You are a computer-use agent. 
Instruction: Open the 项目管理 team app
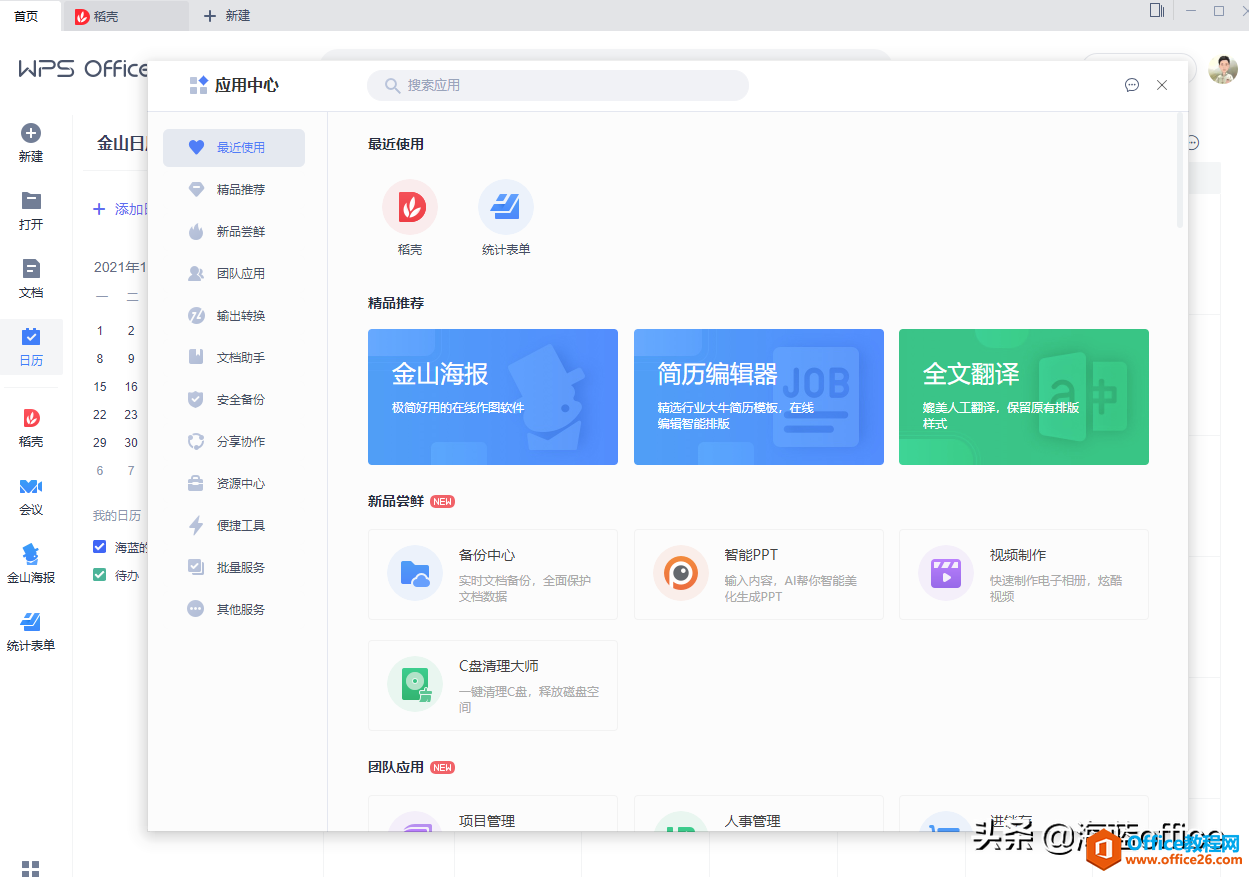(x=493, y=814)
